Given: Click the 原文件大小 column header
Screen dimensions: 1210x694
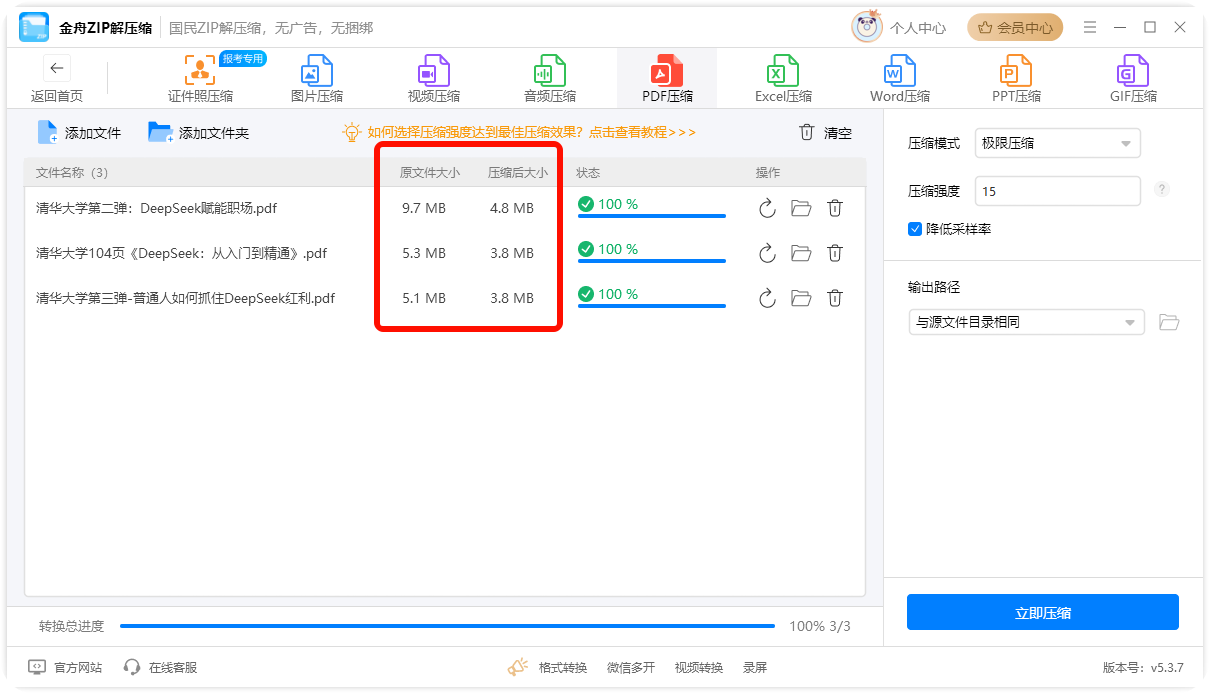Looking at the screenshot, I should coord(430,173).
